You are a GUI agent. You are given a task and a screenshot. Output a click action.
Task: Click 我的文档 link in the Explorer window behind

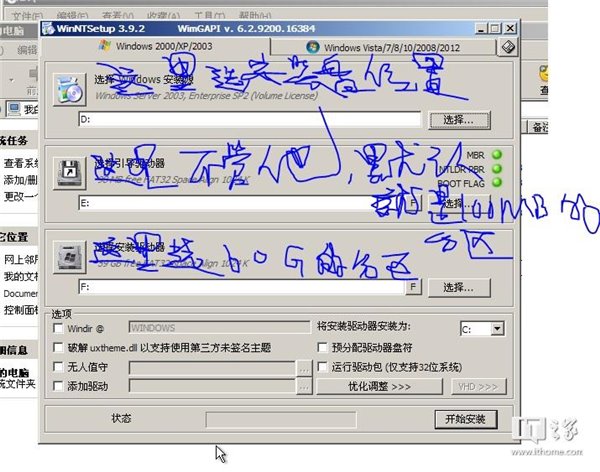point(21,276)
